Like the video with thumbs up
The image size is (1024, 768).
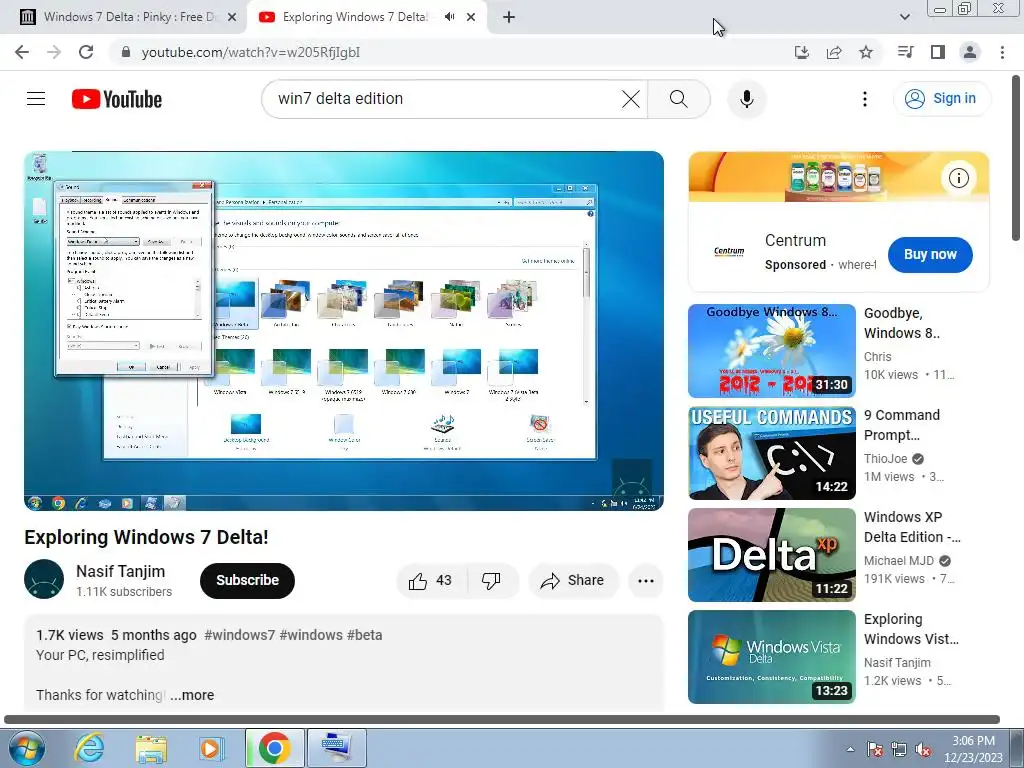coord(430,581)
